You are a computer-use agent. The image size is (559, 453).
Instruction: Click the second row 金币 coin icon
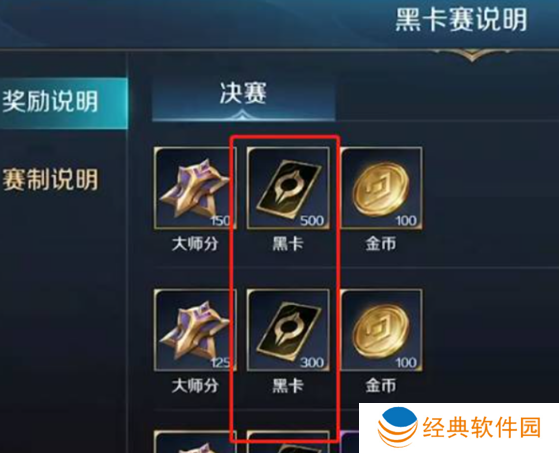[x=381, y=330]
